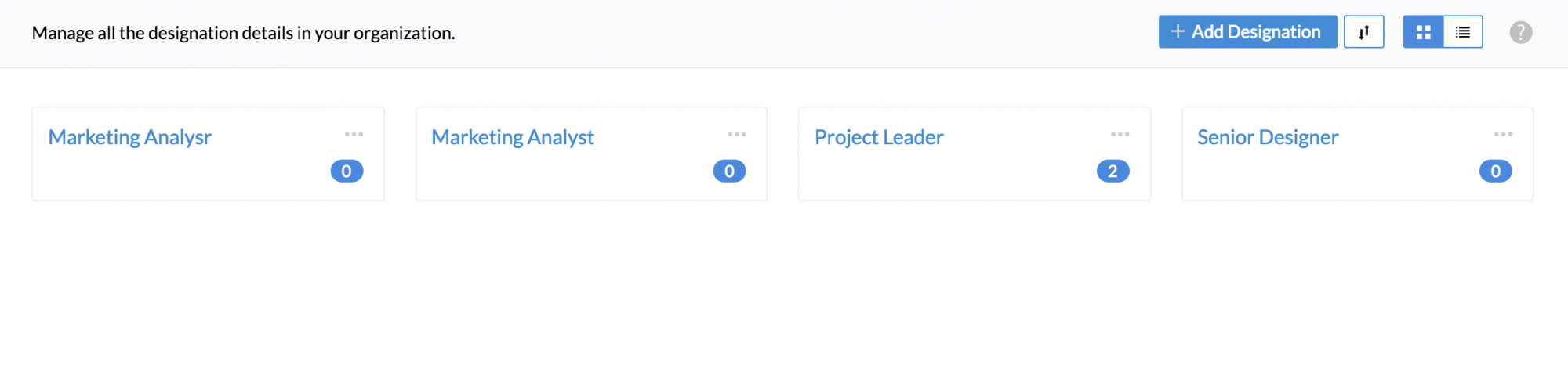Click the 'Manage all the designation details' header text
1568x376 pixels.
click(x=243, y=33)
